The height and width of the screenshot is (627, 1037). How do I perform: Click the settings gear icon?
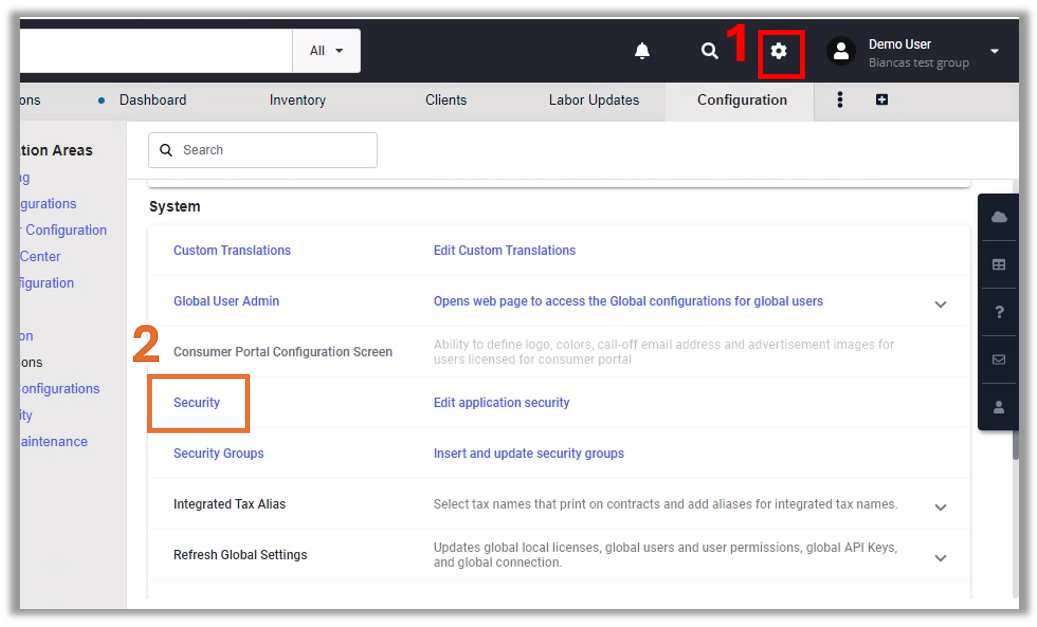[778, 51]
